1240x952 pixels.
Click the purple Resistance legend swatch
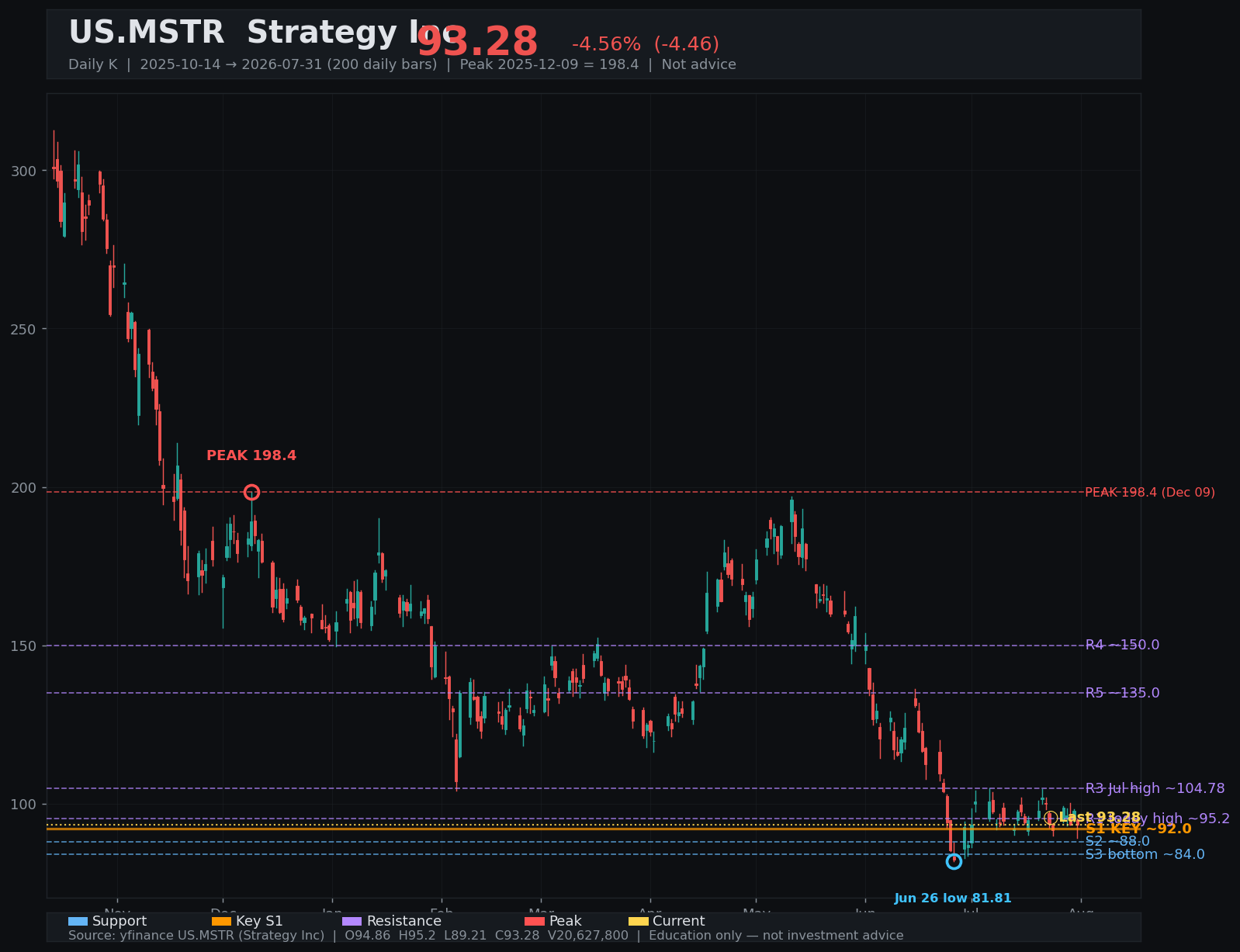352,922
